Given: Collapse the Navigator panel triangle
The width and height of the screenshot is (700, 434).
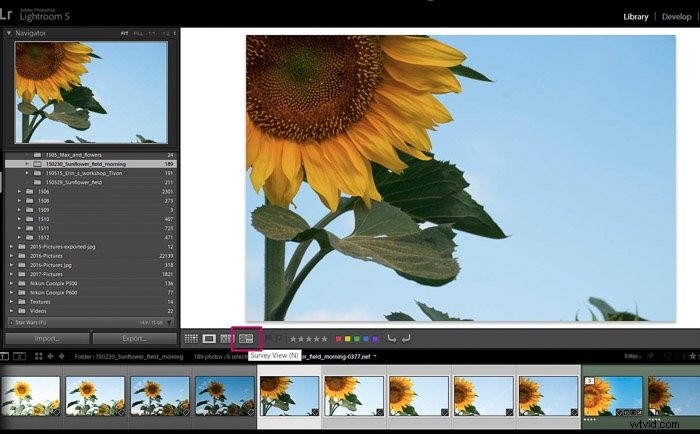Looking at the screenshot, I should 8,33.
